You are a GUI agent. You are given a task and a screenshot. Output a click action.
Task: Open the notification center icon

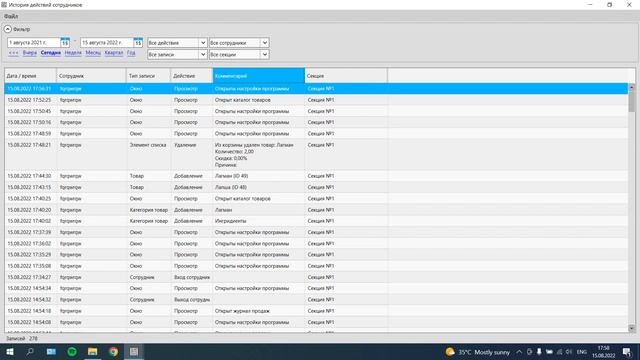tap(627, 352)
